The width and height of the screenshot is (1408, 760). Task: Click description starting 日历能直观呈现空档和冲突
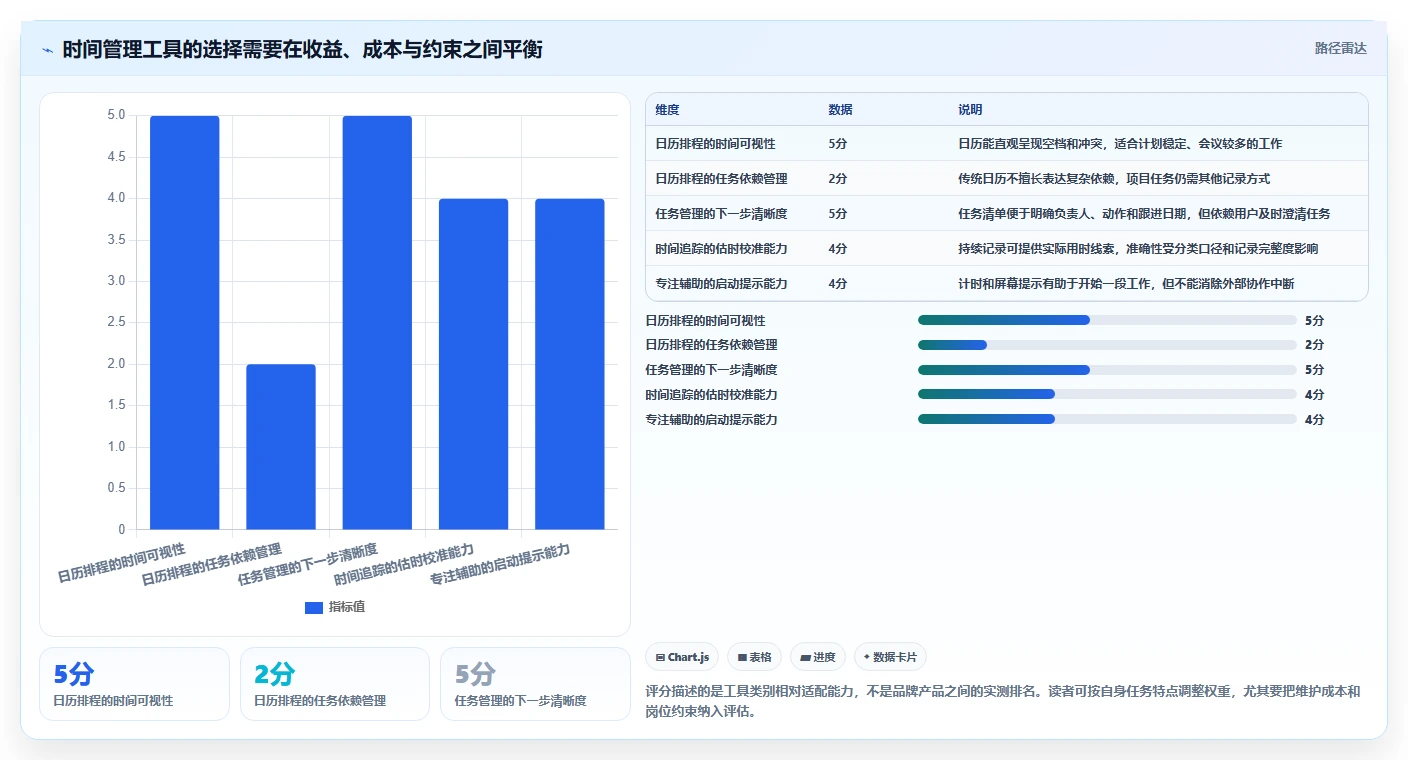point(1120,144)
